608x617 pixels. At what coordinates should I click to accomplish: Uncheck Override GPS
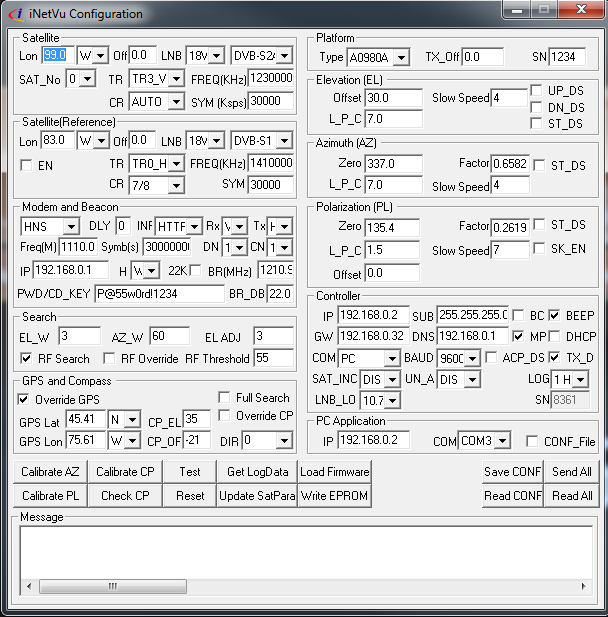(23, 399)
